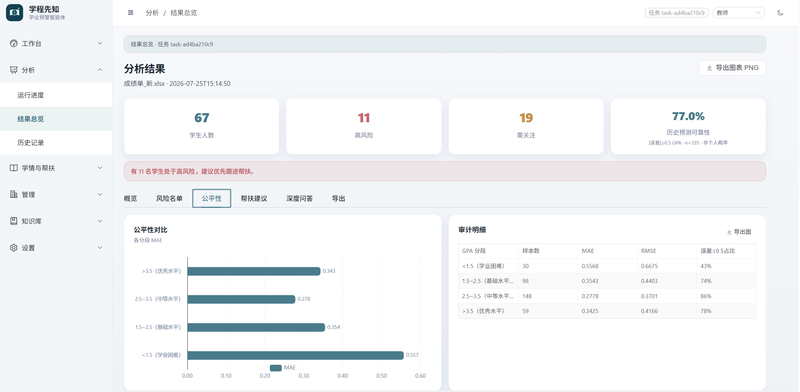Click the 成绩单_新.xlsx file subtitle
800x392 pixels.
coord(177,84)
